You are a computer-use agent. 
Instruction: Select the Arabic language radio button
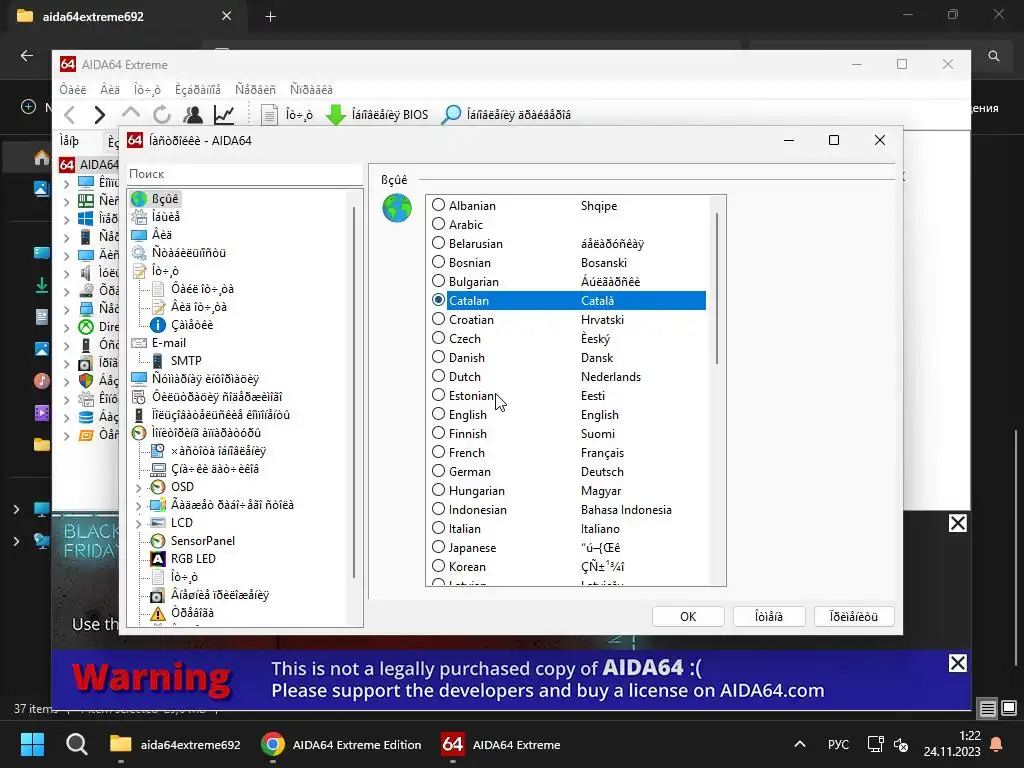coord(438,224)
